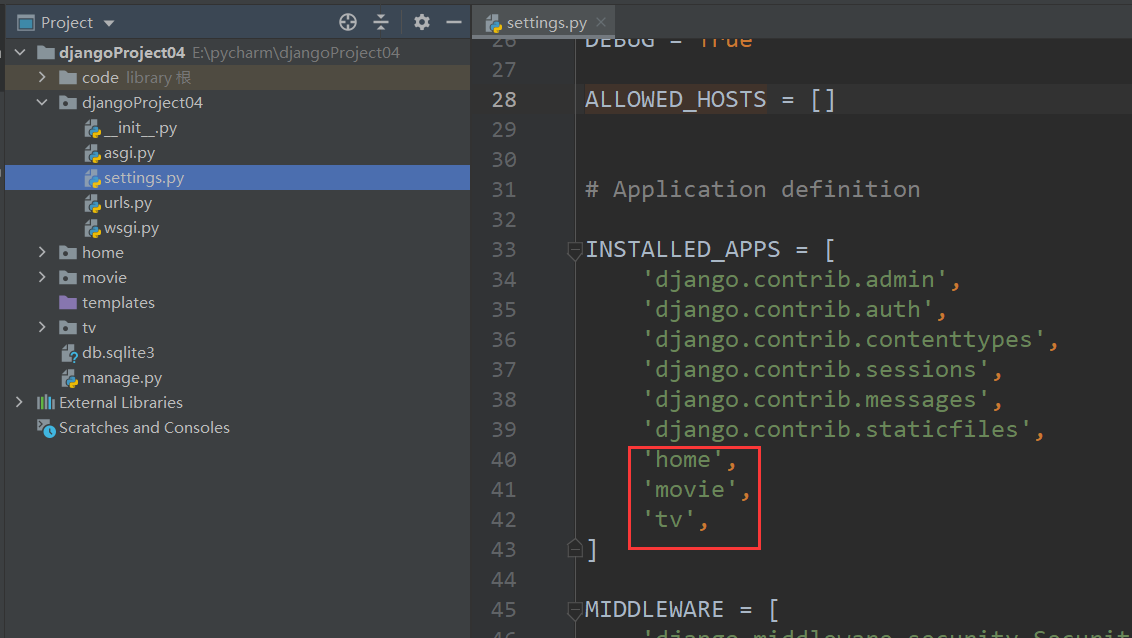Screen dimensions: 1132x638
Task: Click the fold end marker at line 43
Action: click(x=575, y=549)
